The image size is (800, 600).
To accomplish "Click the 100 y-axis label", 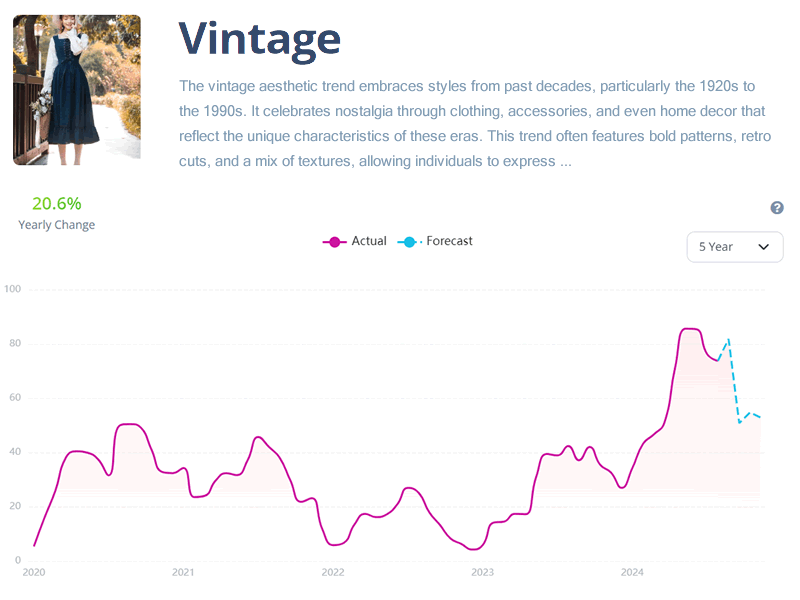I will (13, 289).
